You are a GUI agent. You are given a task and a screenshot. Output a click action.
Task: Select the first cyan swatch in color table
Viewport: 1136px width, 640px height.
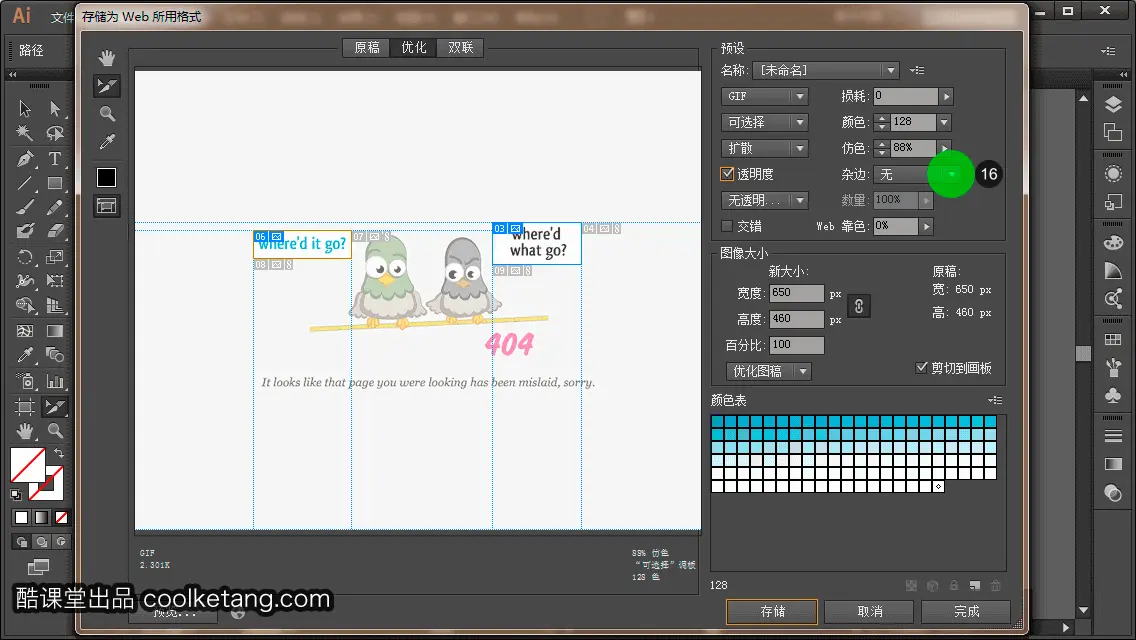point(718,421)
